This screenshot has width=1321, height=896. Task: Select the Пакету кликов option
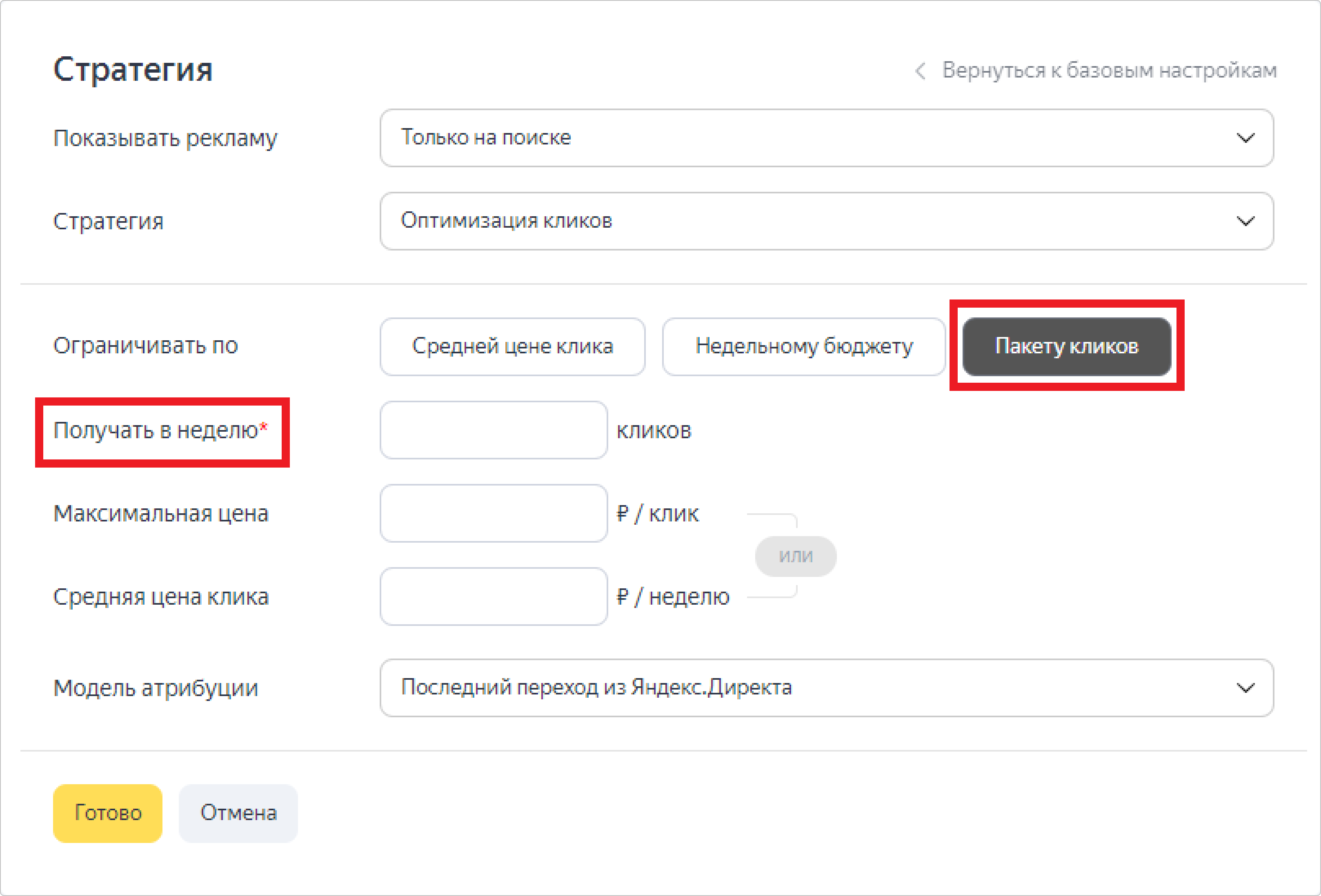click(x=1066, y=346)
